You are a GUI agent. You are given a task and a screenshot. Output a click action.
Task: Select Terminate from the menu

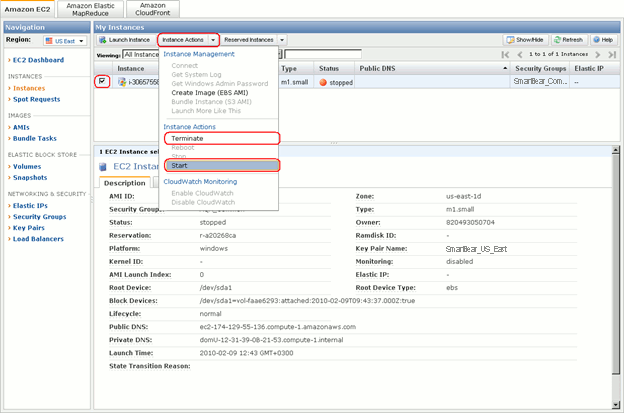point(222,138)
